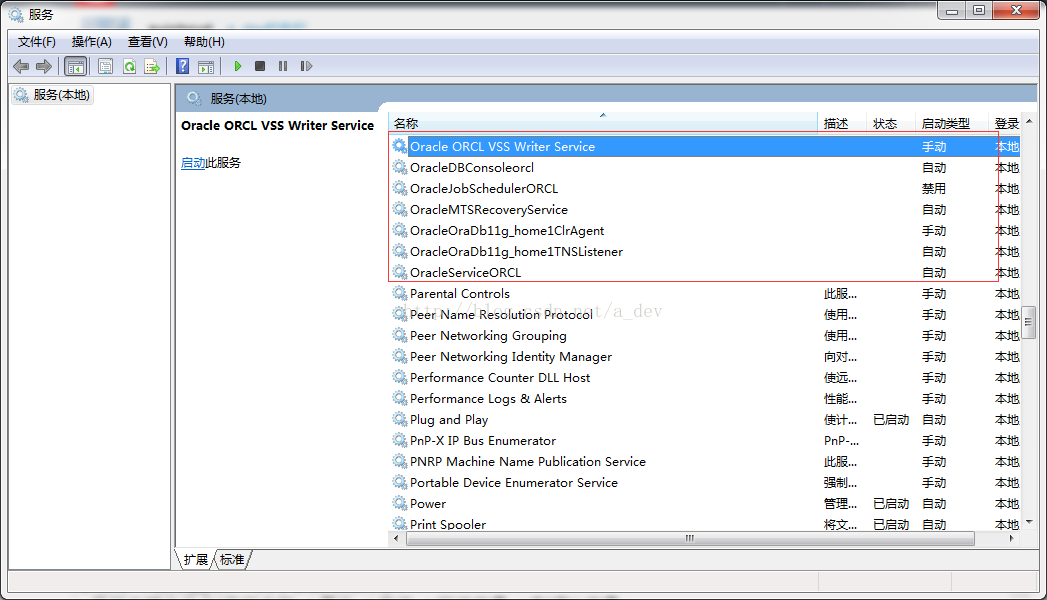1047x600 pixels.
Task: Open the Help question mark icon
Action: (x=182, y=66)
